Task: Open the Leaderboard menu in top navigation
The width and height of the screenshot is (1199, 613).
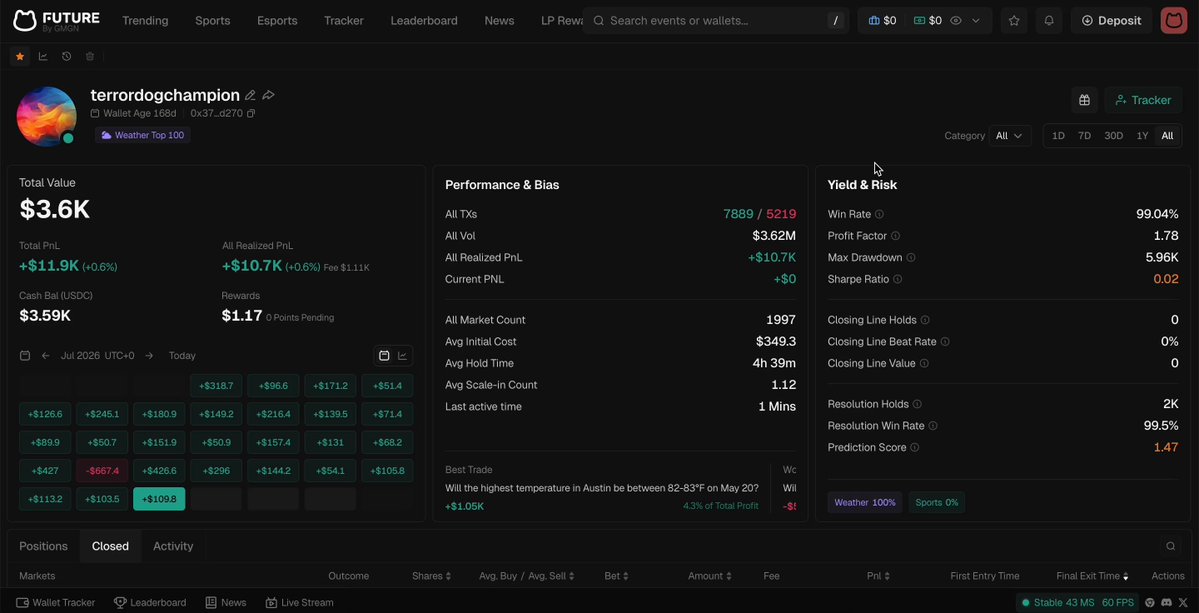Action: [x=424, y=21]
